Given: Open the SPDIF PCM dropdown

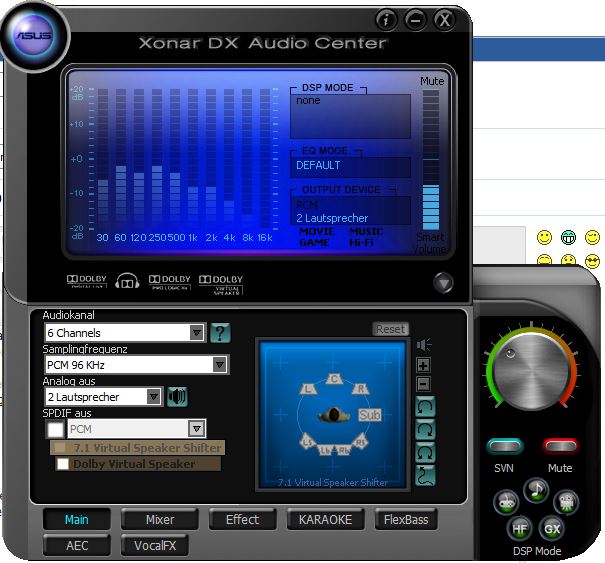Looking at the screenshot, I should click(x=137, y=429).
